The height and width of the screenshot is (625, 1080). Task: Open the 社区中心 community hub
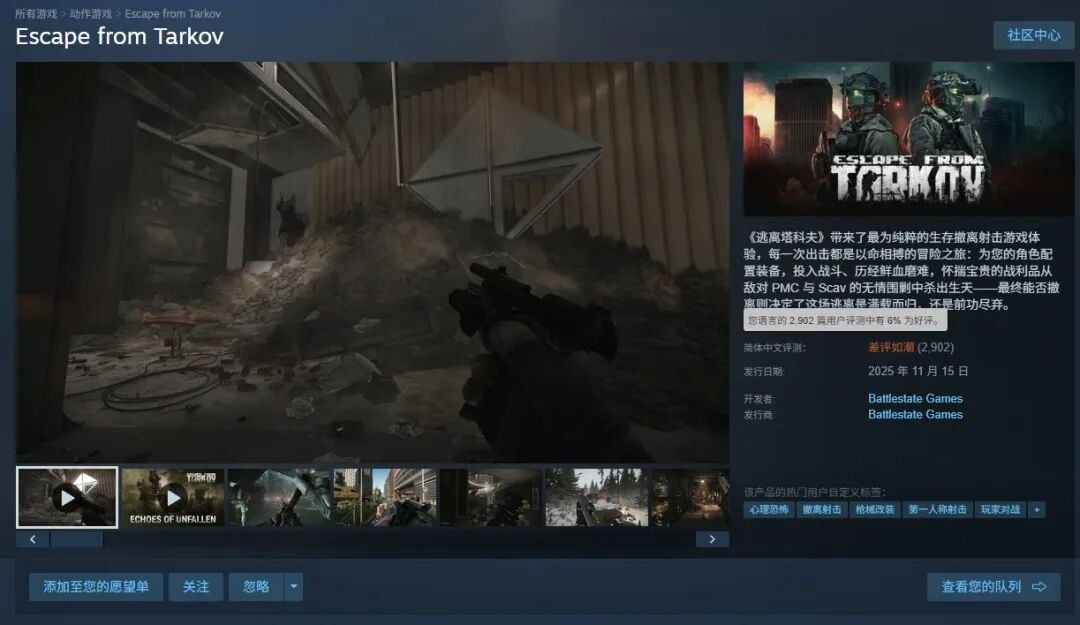(x=1033, y=35)
